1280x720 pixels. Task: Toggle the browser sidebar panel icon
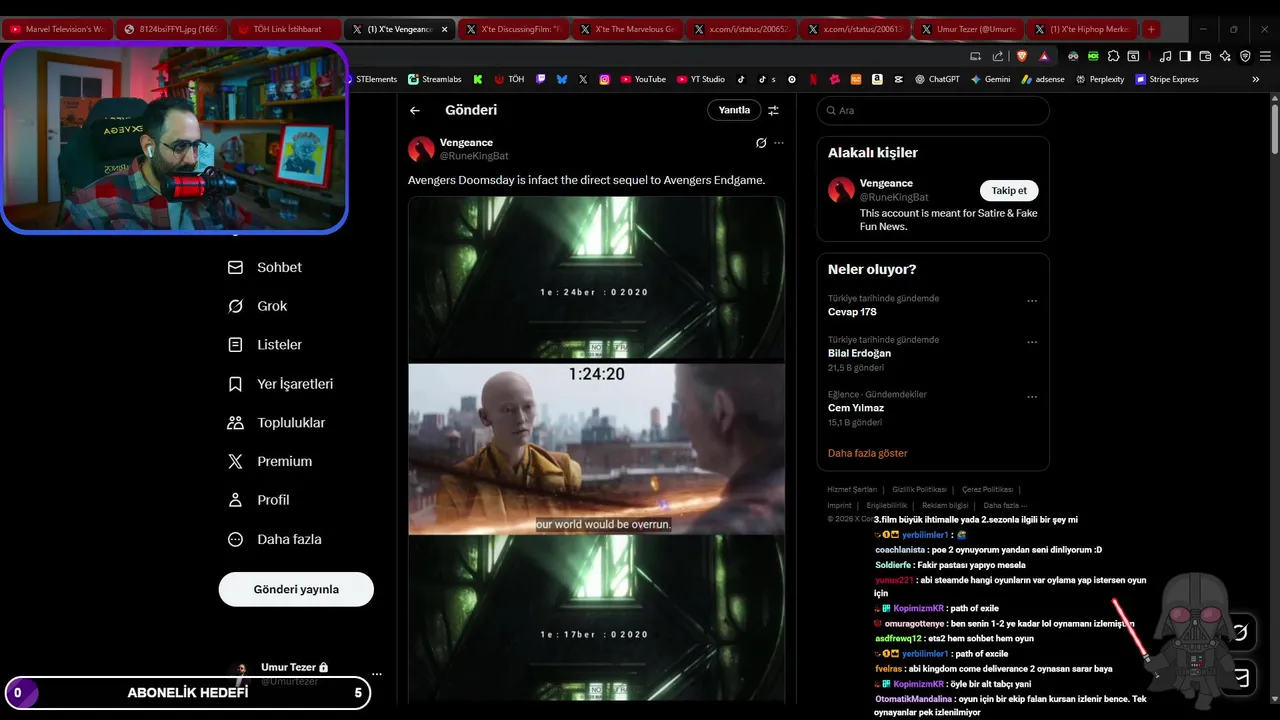coord(1185,56)
